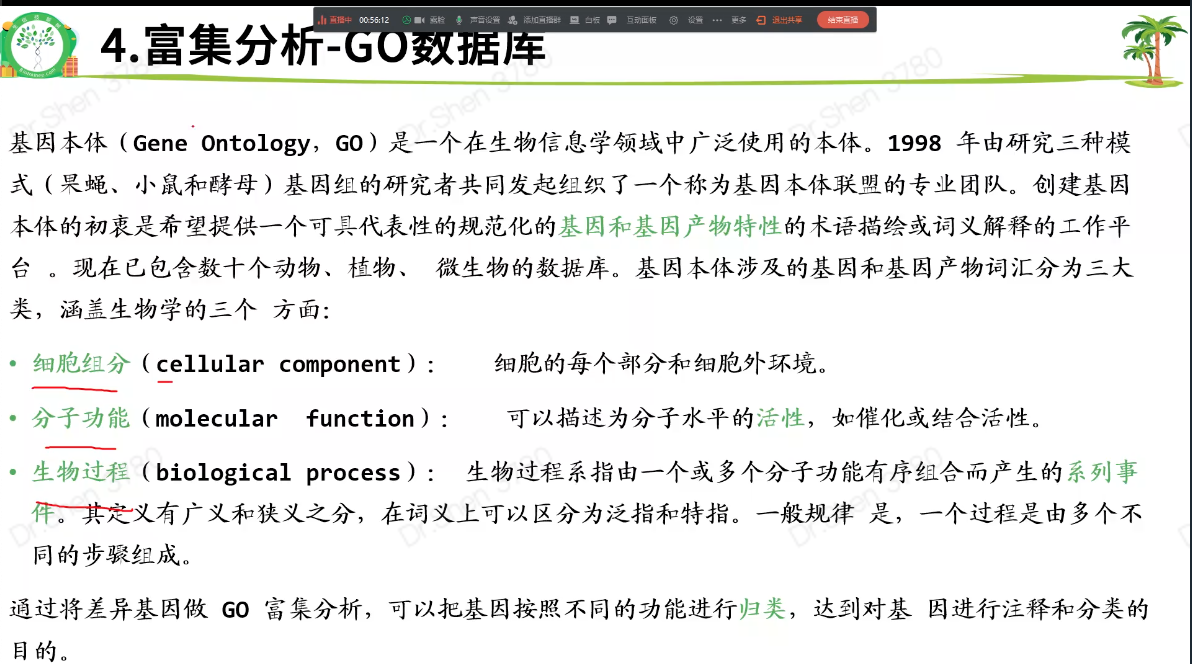Click the words Gene Ontology
Screen dimensions: 1192x664
click(x=221, y=144)
